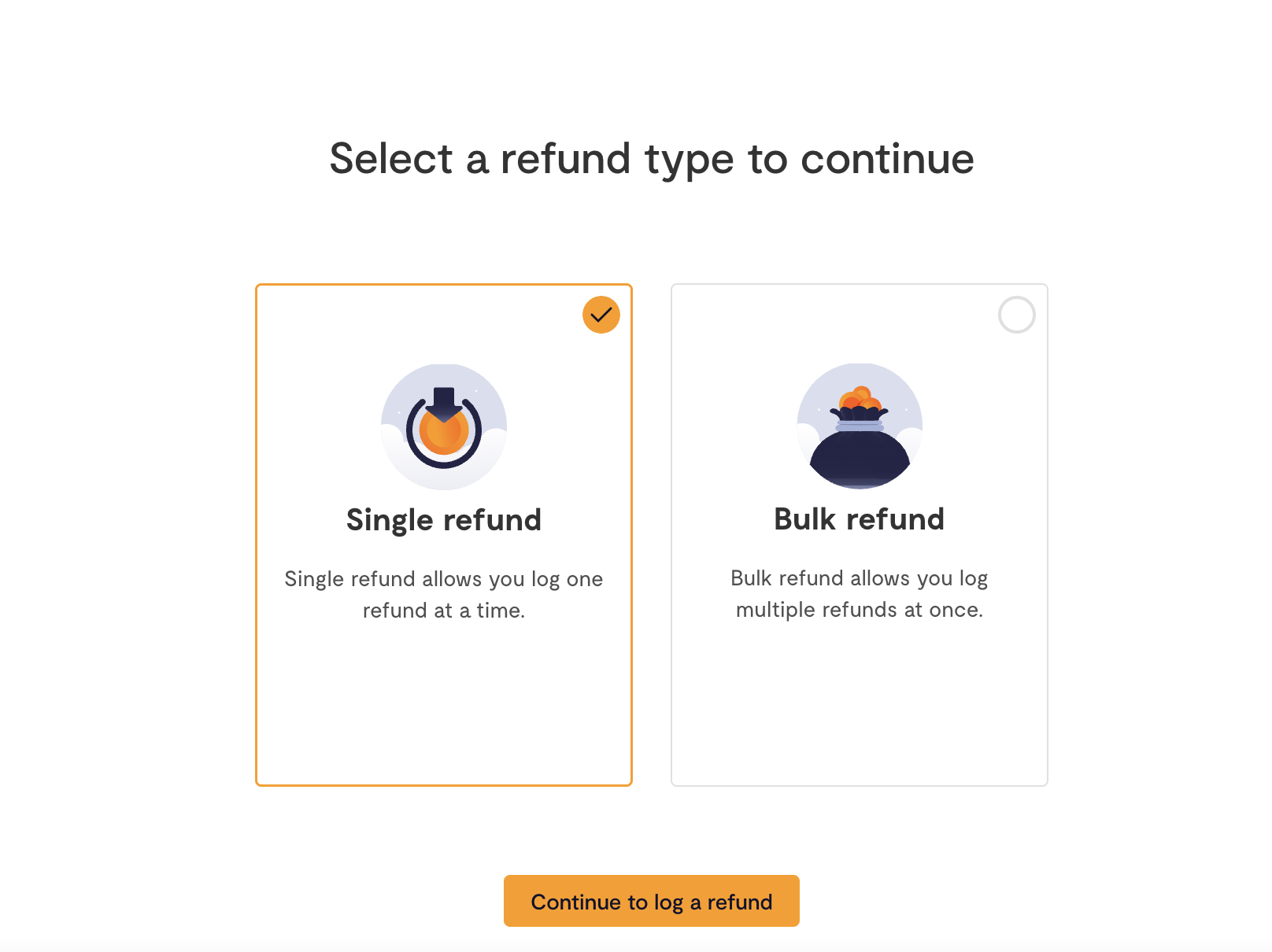Screen dimensions: 1272x952
Task: Click the tied neck band of the money bag
Action: pos(860,426)
